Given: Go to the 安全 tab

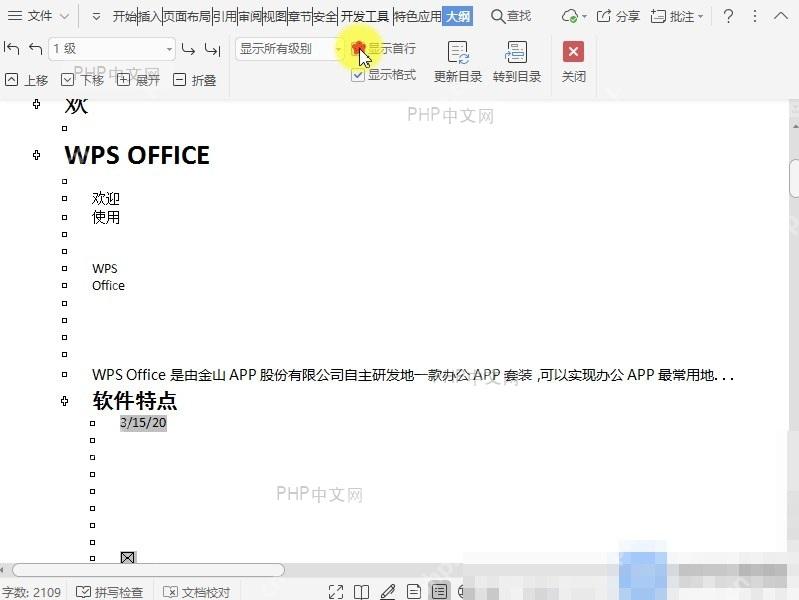Looking at the screenshot, I should (325, 16).
